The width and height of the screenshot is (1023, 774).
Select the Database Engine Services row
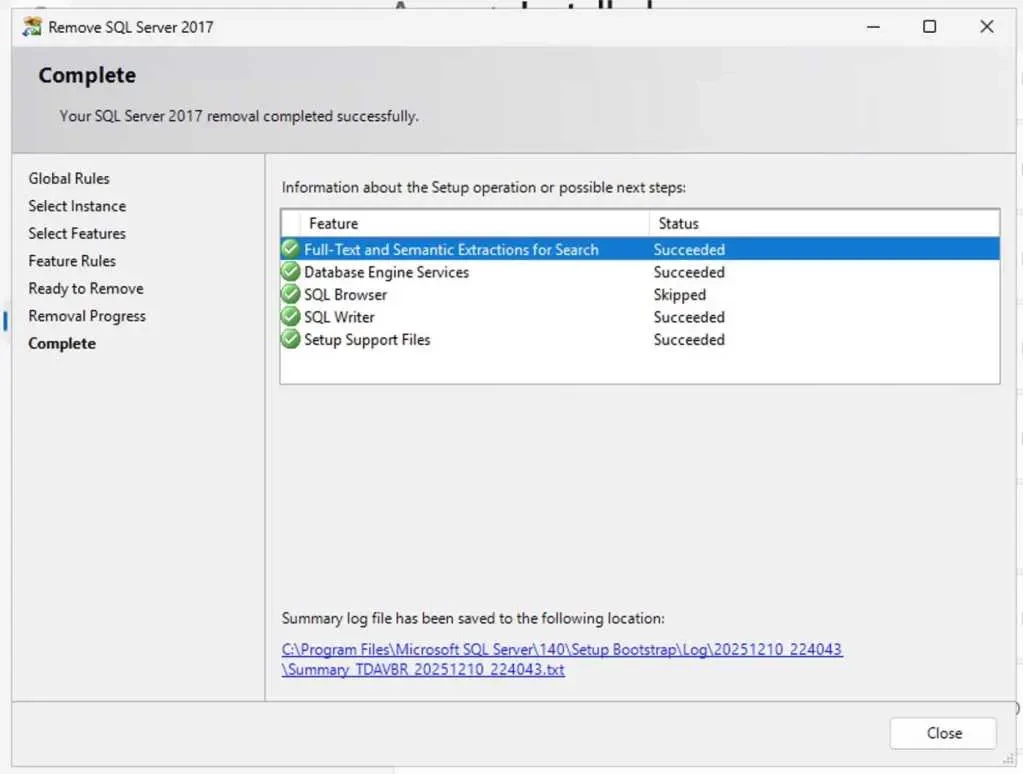point(386,272)
